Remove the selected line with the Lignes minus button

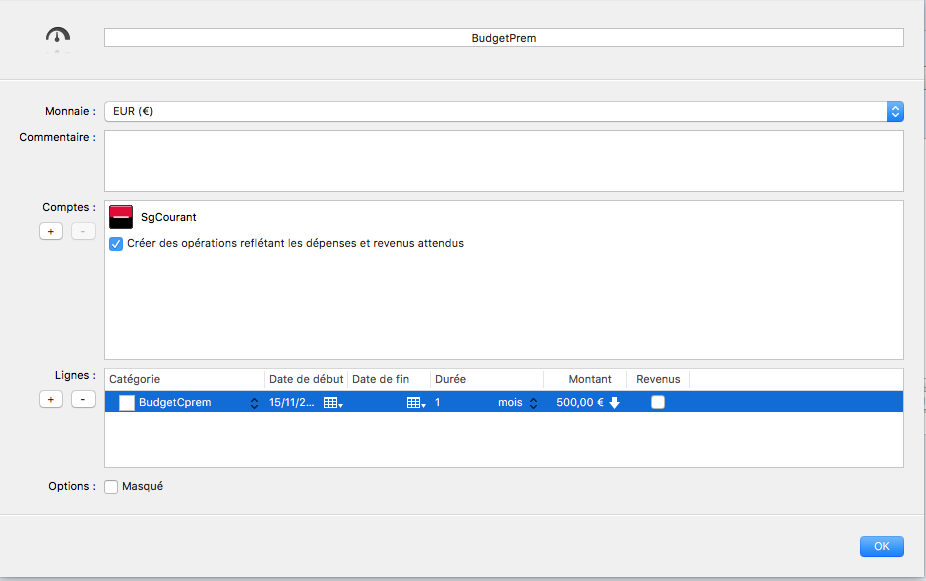coord(83,399)
